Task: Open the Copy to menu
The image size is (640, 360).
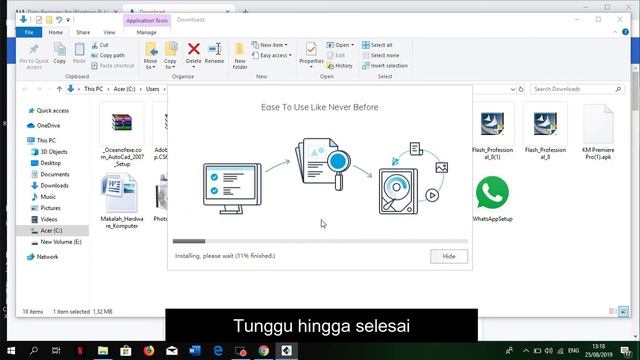Action: point(170,56)
